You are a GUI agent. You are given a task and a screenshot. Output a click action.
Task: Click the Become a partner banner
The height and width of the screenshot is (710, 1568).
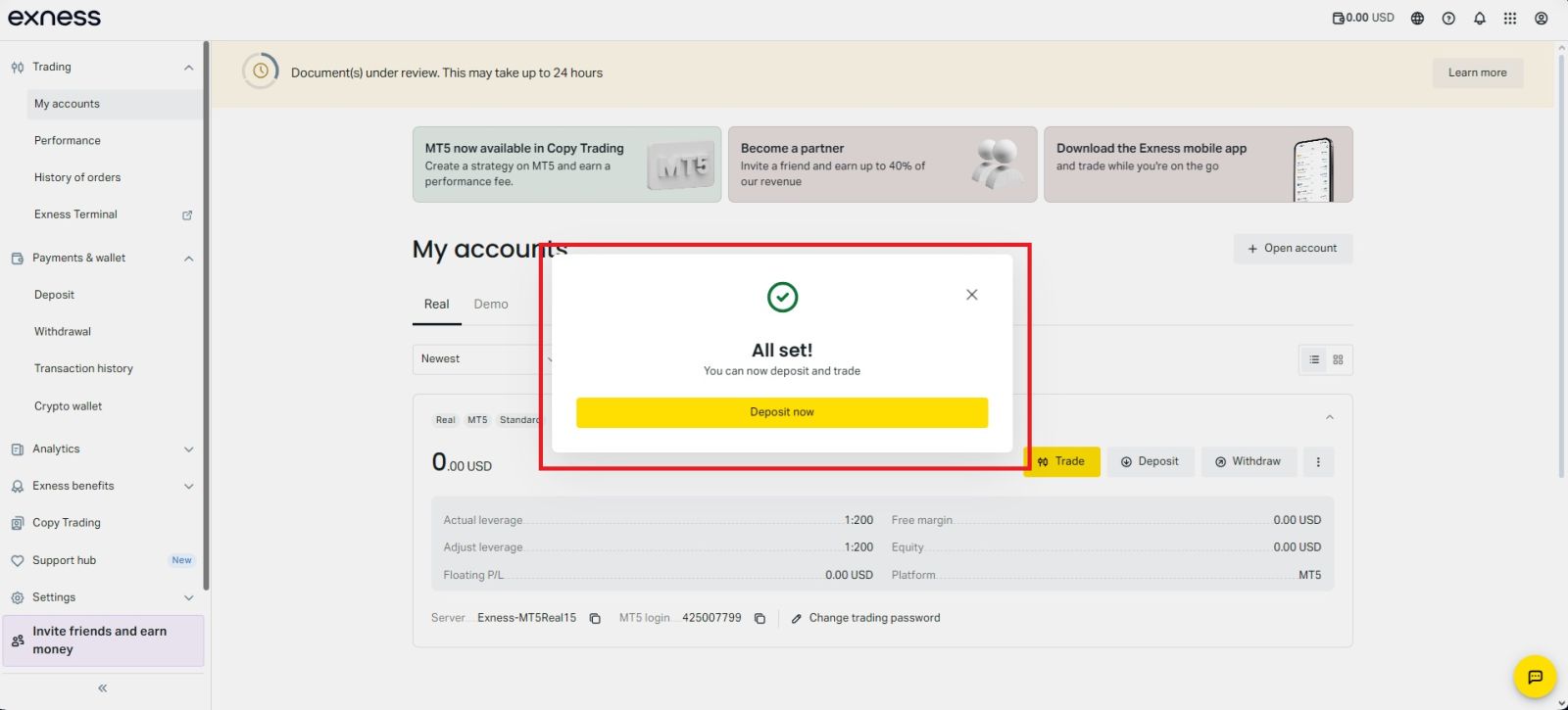(882, 165)
